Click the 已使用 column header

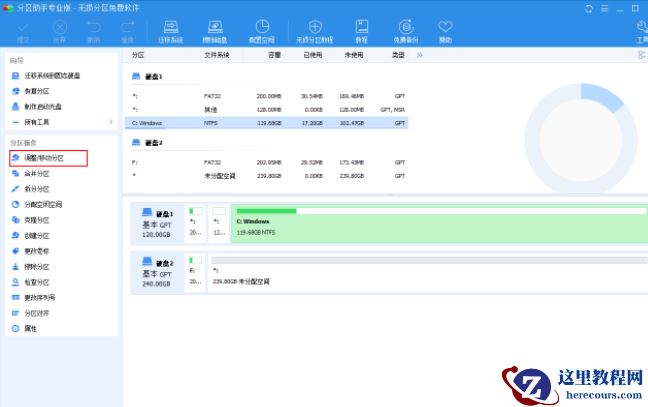pyautogui.click(x=312, y=55)
